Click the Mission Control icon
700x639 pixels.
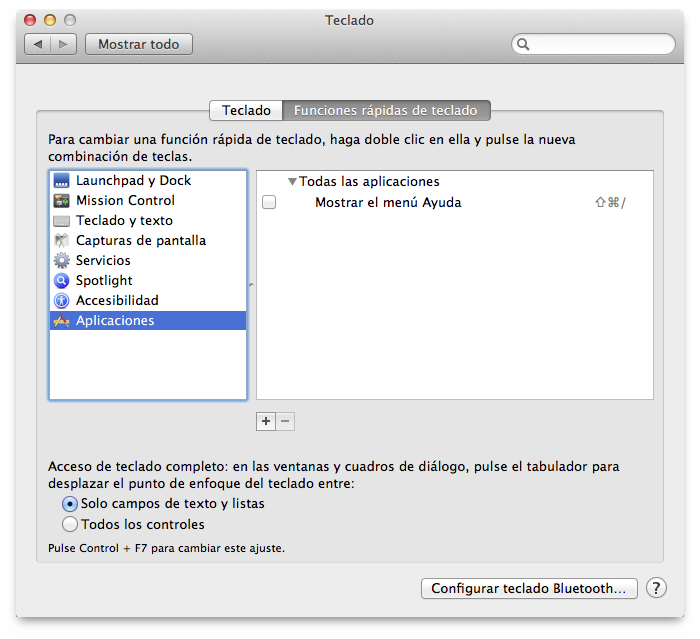[x=62, y=200]
